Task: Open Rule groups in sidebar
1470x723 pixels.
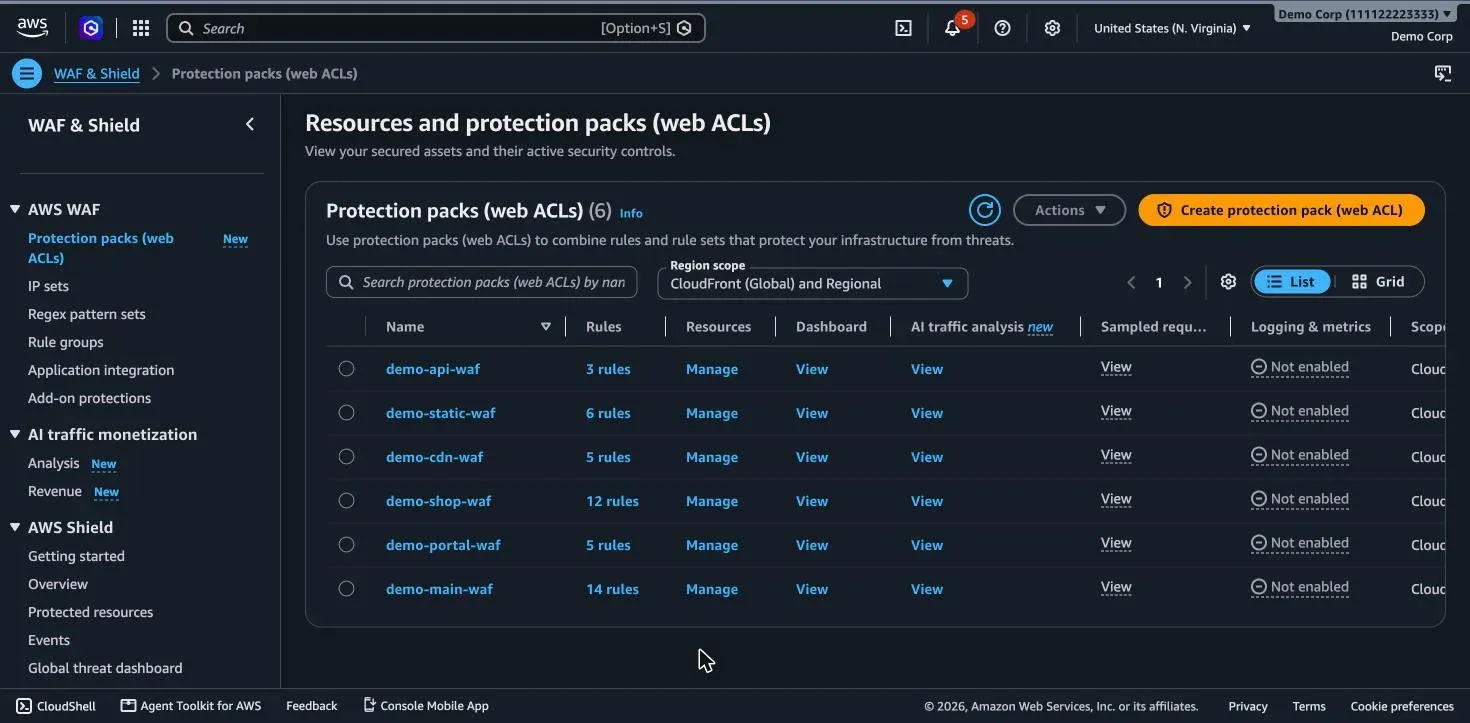Action: point(66,342)
